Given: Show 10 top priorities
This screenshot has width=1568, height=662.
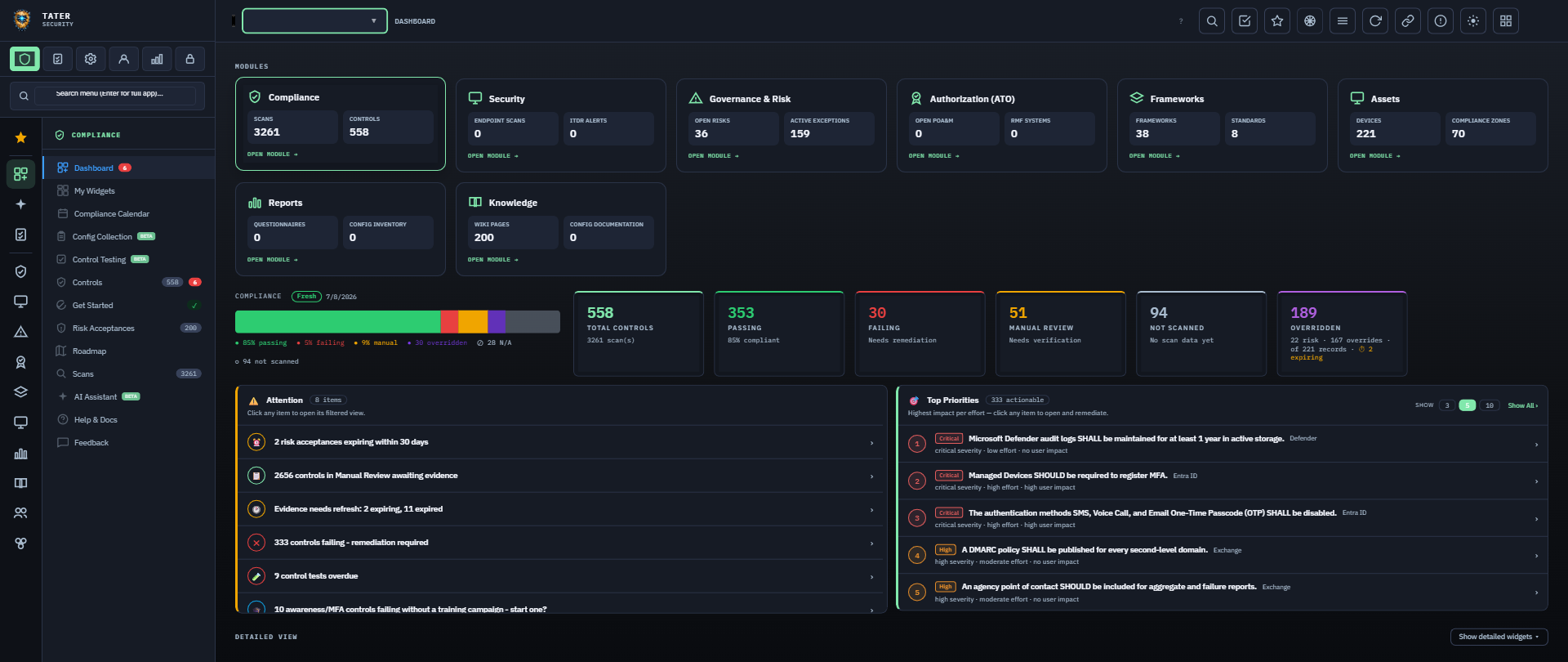Looking at the screenshot, I should 1490,405.
